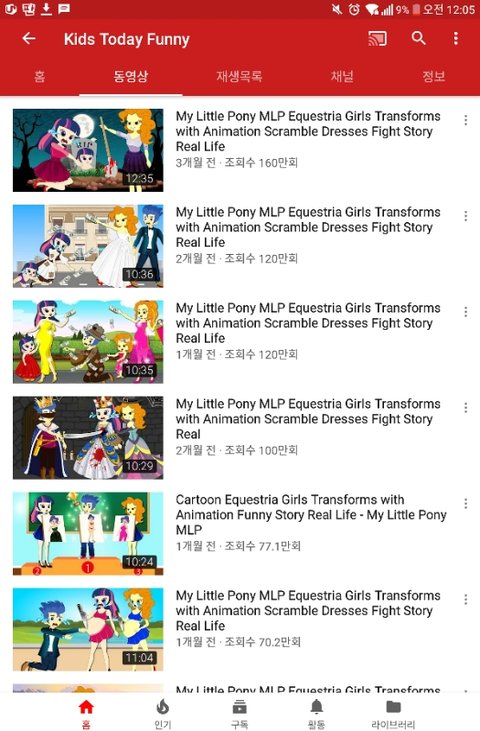Open options menu for 12:35 video
The image size is (480, 731).
(466, 120)
